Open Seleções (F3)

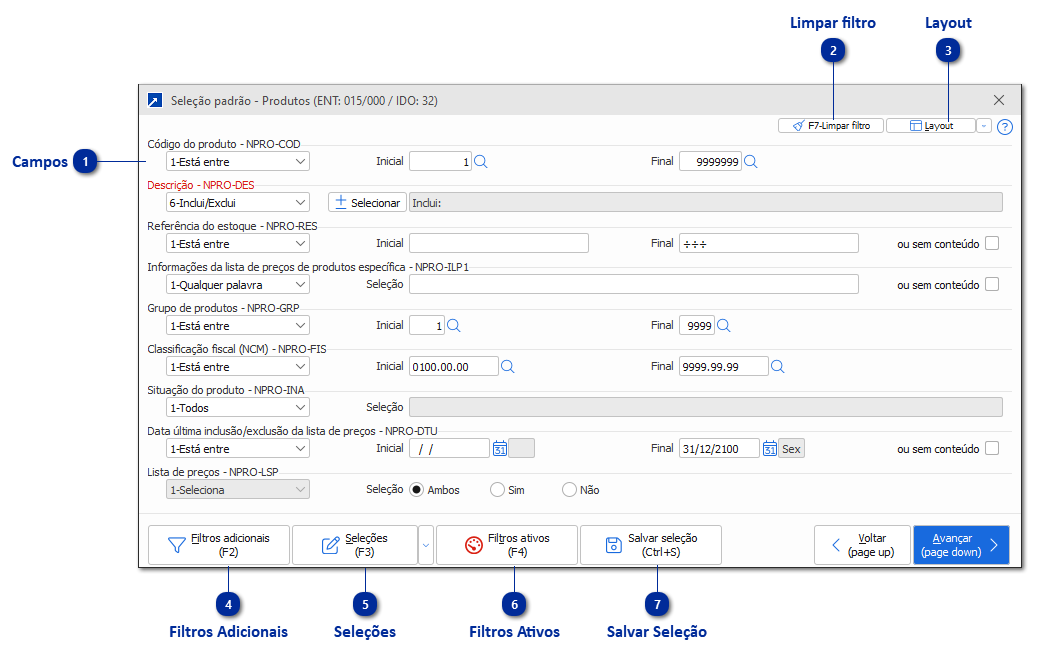pyautogui.click(x=355, y=545)
